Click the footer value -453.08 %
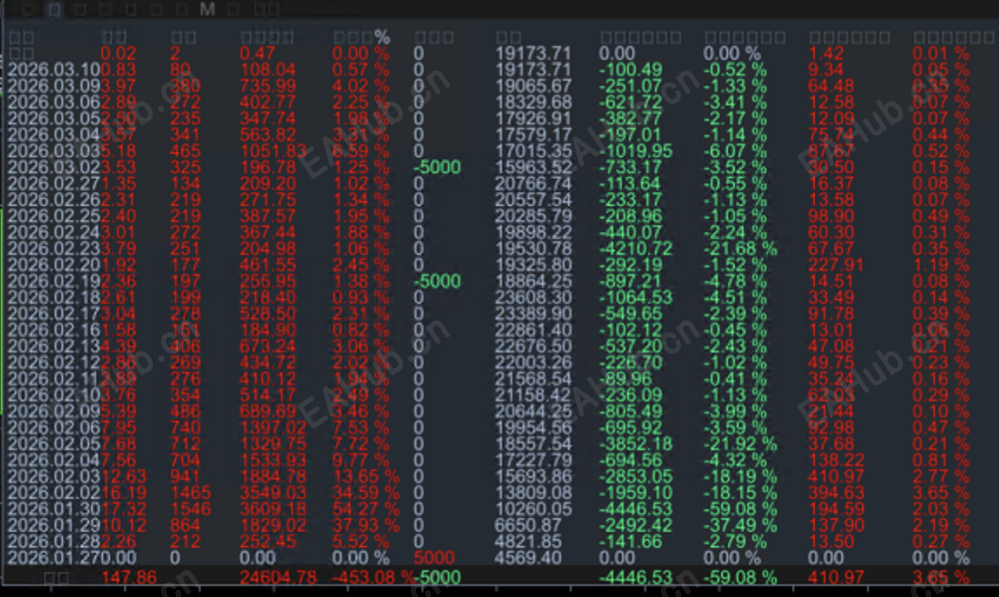The height and width of the screenshot is (597, 999). tap(374, 577)
